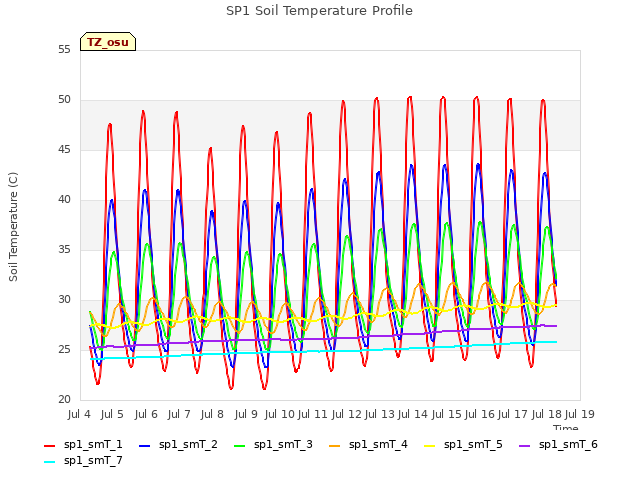The height and width of the screenshot is (480, 640).
Task: Click the TZ_osu annotation tag
Action: click(x=108, y=42)
